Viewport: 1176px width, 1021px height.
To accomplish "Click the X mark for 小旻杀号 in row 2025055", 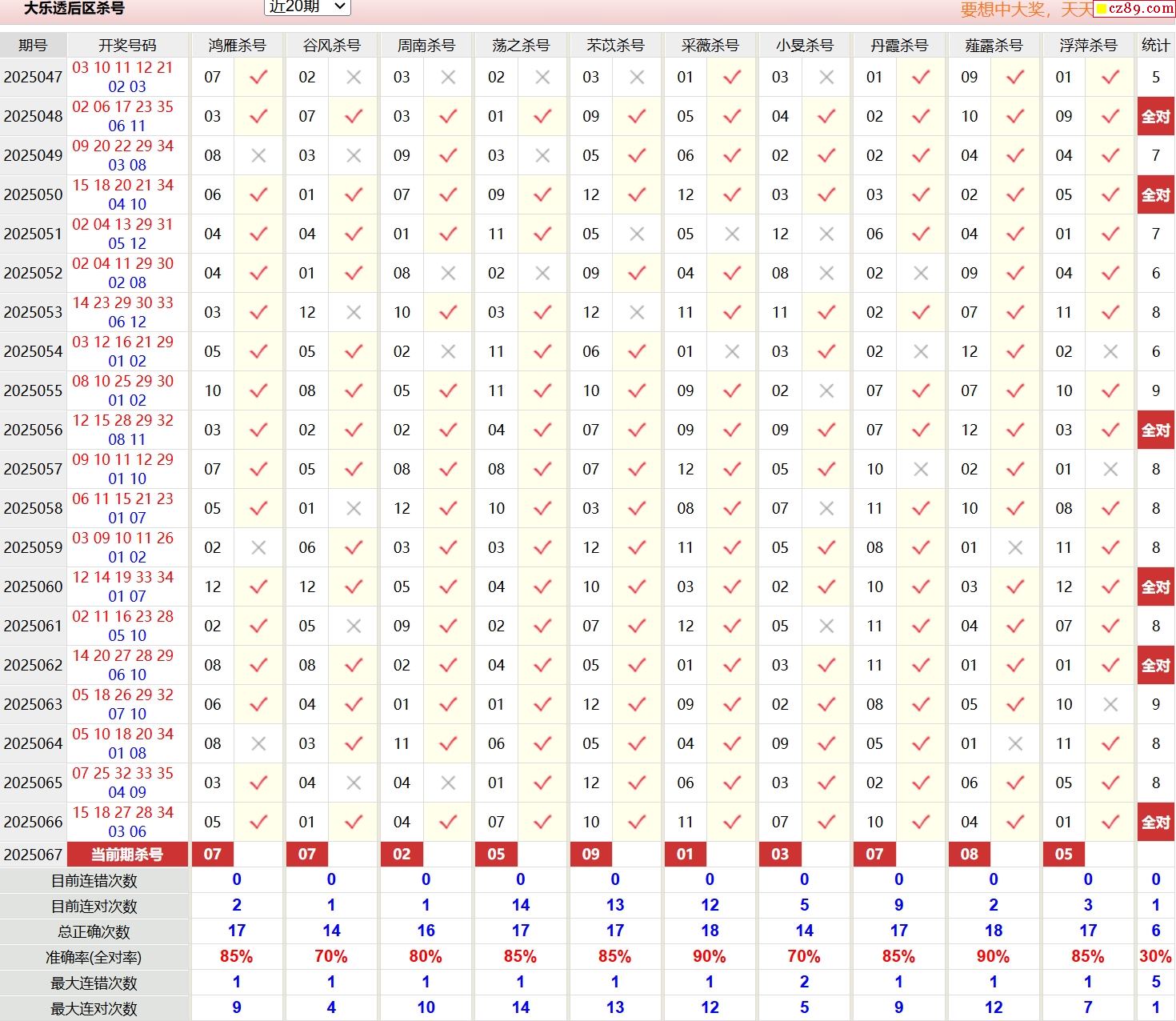I will [x=826, y=391].
